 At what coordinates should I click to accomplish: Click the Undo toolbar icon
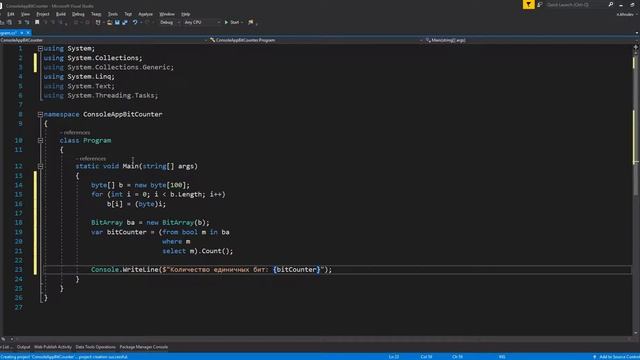click(135, 22)
